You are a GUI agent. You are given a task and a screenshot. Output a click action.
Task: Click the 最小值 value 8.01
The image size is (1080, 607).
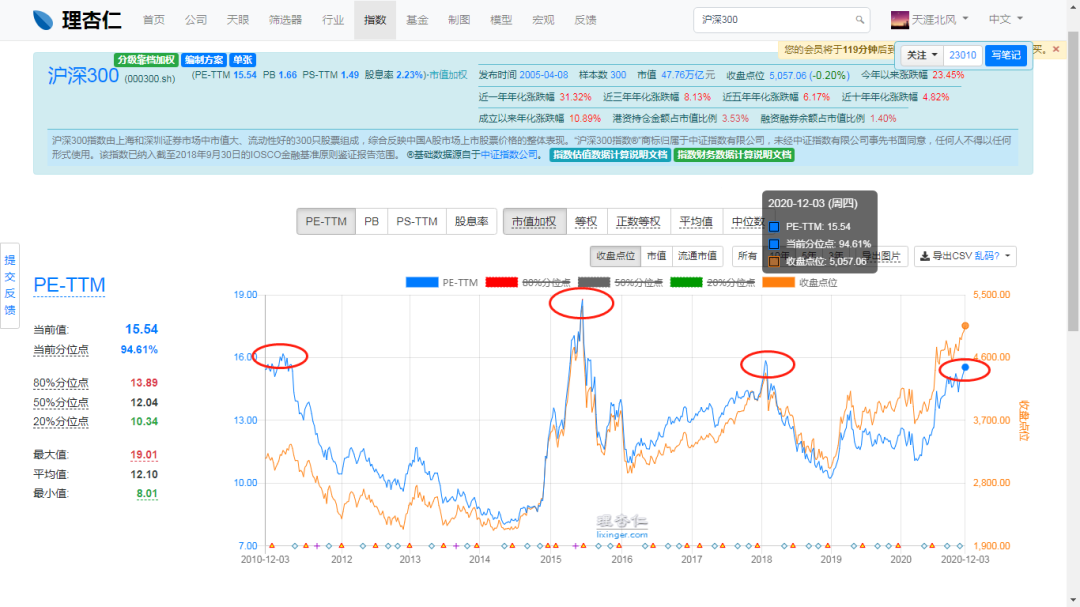tap(147, 493)
